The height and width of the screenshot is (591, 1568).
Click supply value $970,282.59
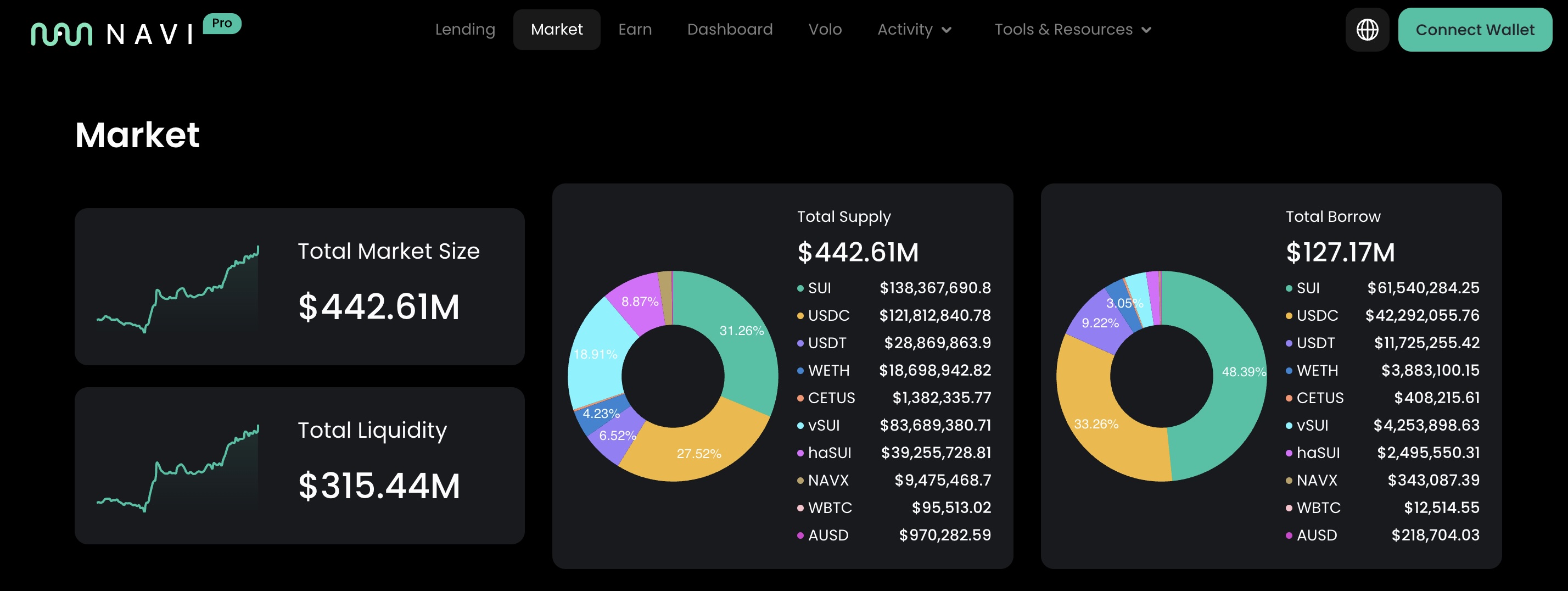click(x=945, y=535)
